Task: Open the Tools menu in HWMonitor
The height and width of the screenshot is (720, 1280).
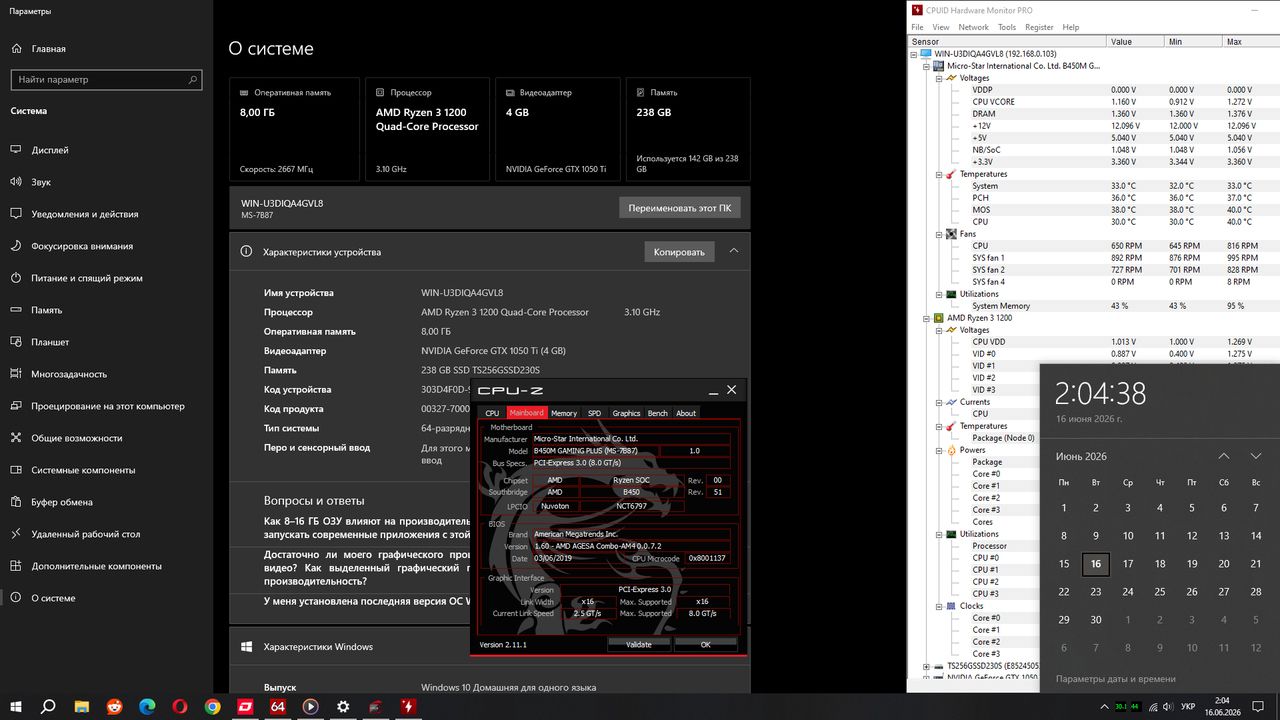Action: click(1007, 27)
